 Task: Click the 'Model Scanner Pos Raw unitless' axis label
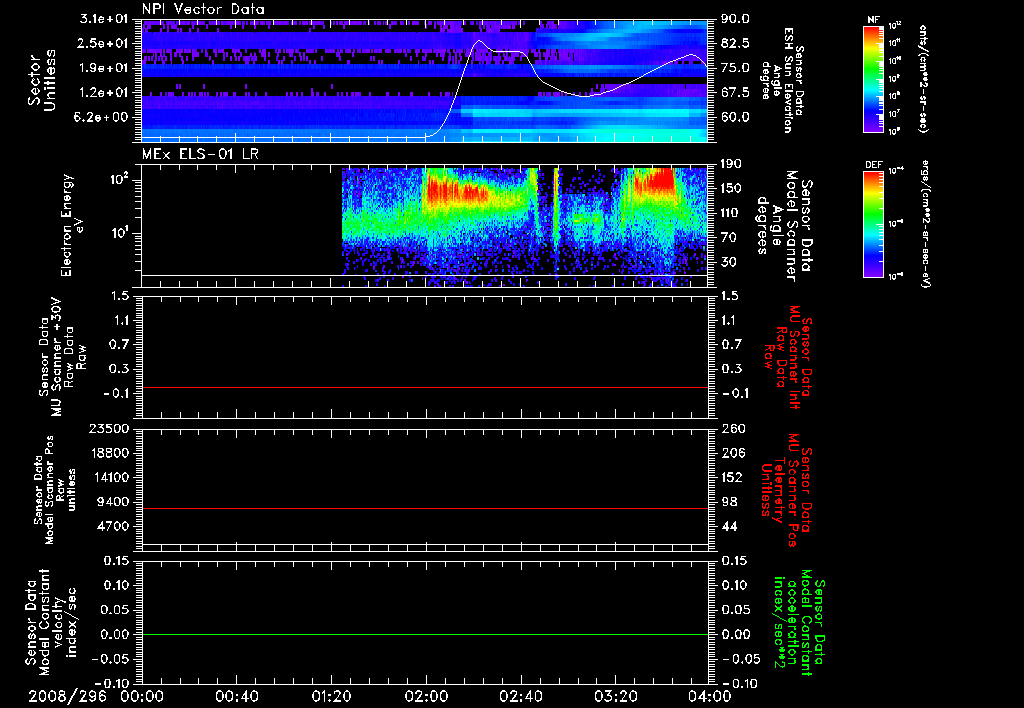(x=54, y=490)
